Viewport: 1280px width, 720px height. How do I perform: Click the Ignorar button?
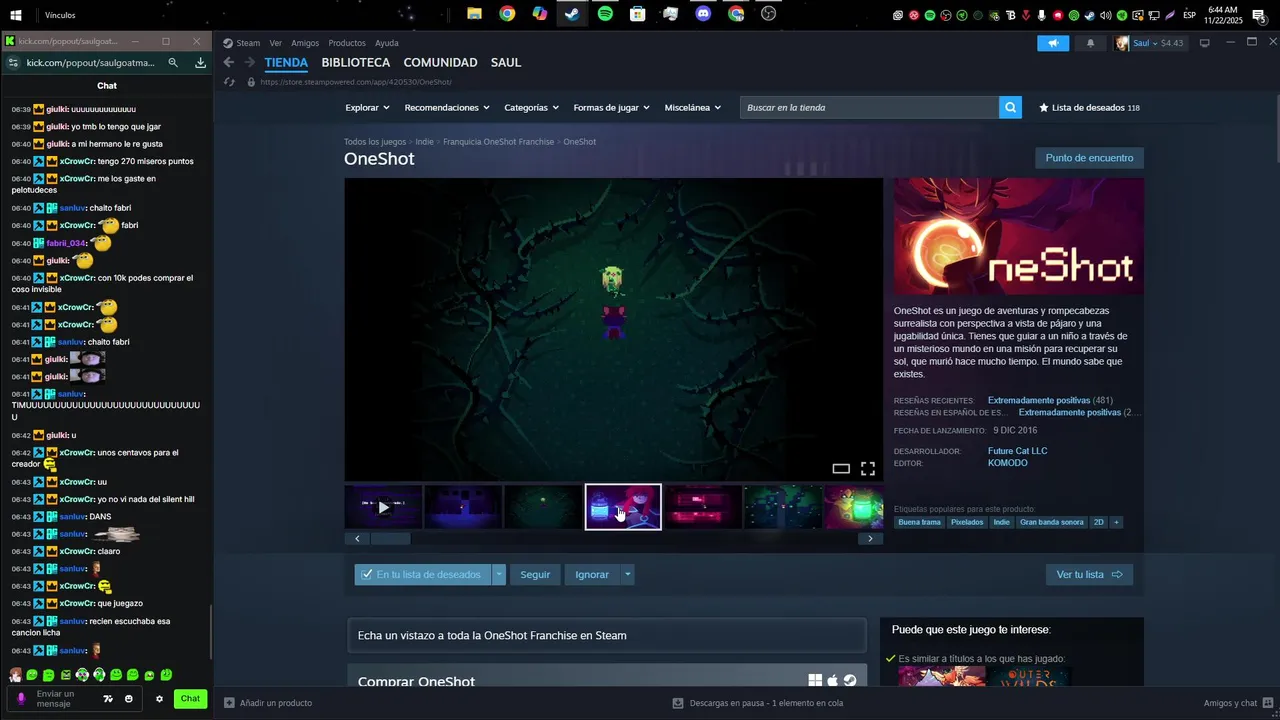592,575
